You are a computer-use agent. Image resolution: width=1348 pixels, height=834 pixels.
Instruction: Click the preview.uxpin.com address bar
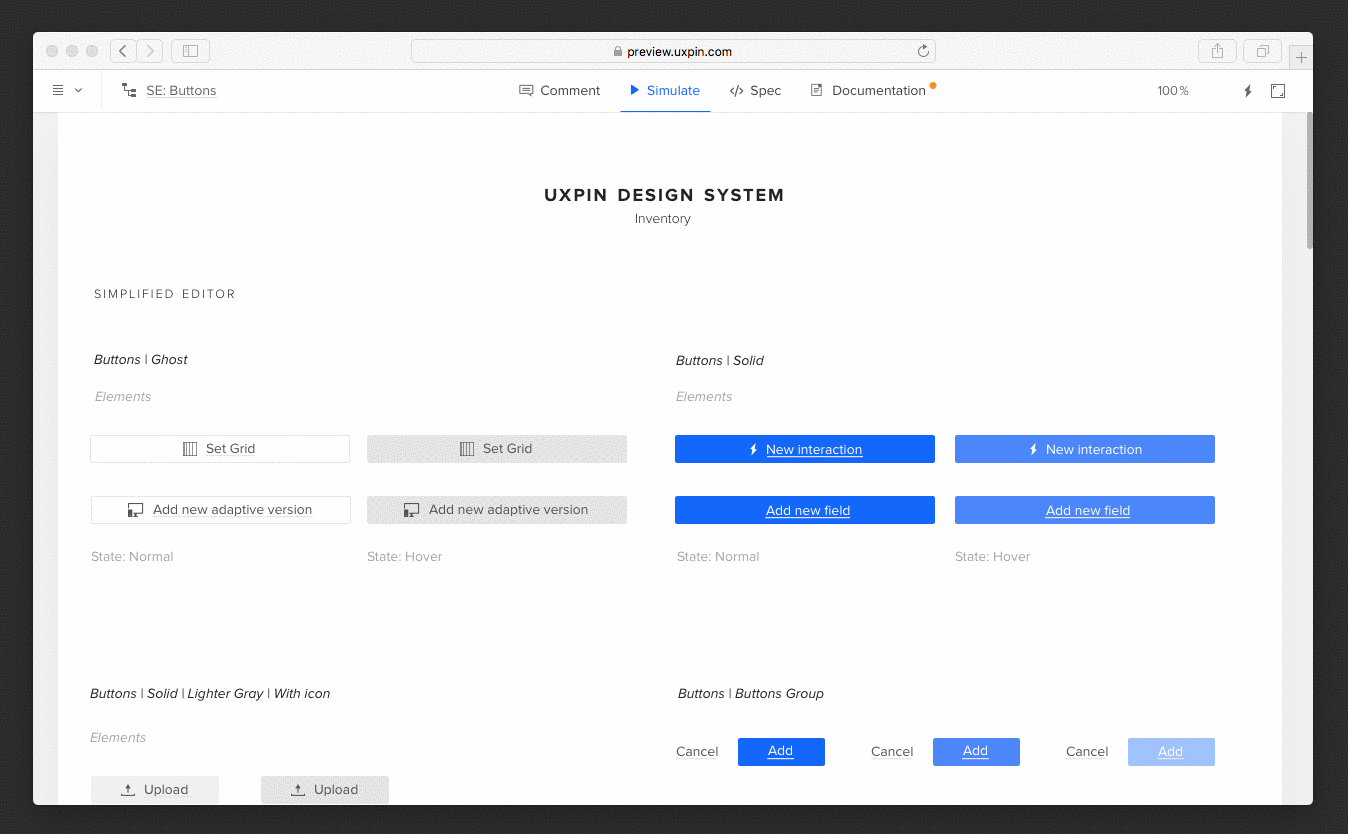[x=672, y=51]
